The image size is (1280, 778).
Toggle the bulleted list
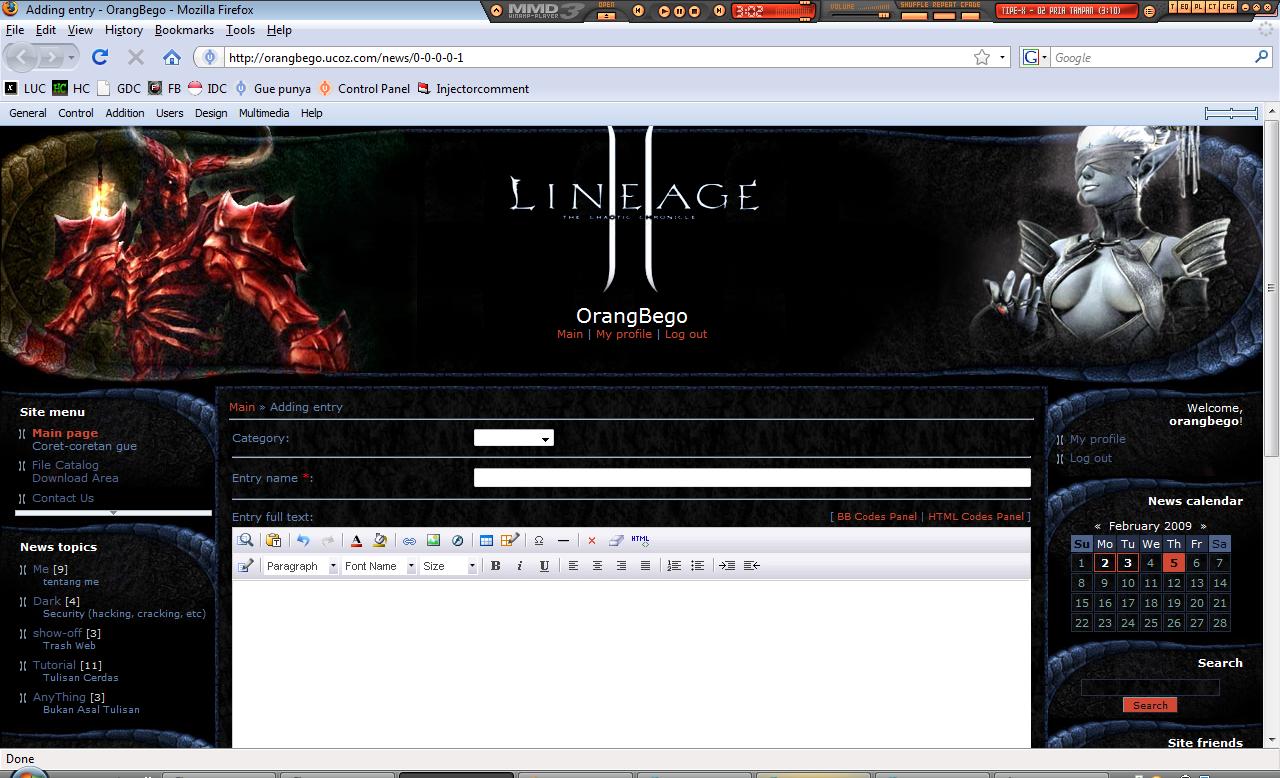coord(698,565)
